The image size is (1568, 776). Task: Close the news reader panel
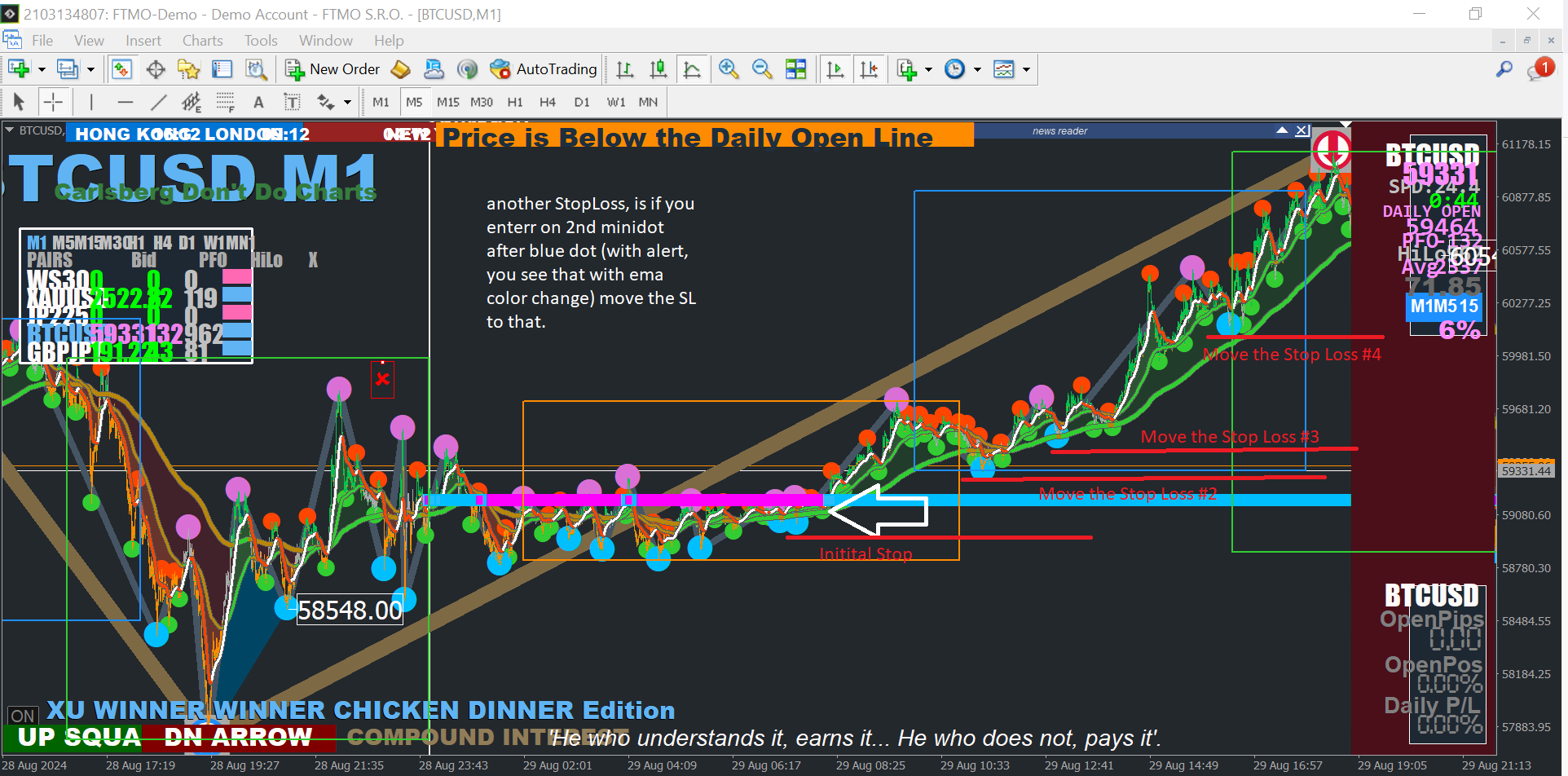(x=1302, y=130)
